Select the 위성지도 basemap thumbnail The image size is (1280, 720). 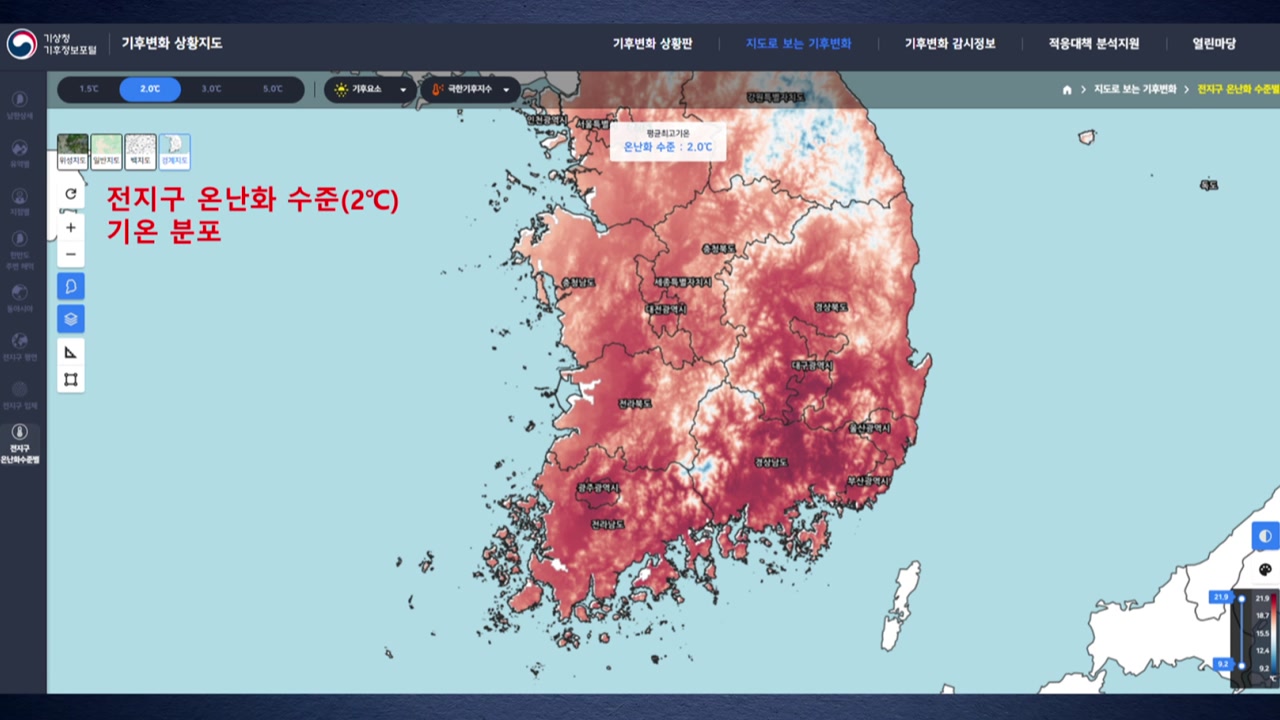pos(72,151)
